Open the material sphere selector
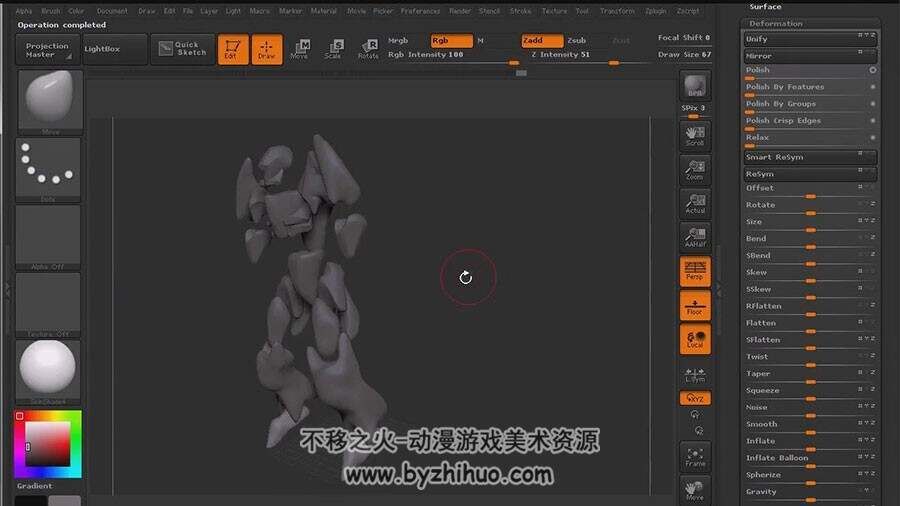Viewport: 900px width, 506px height. pyautogui.click(x=48, y=372)
